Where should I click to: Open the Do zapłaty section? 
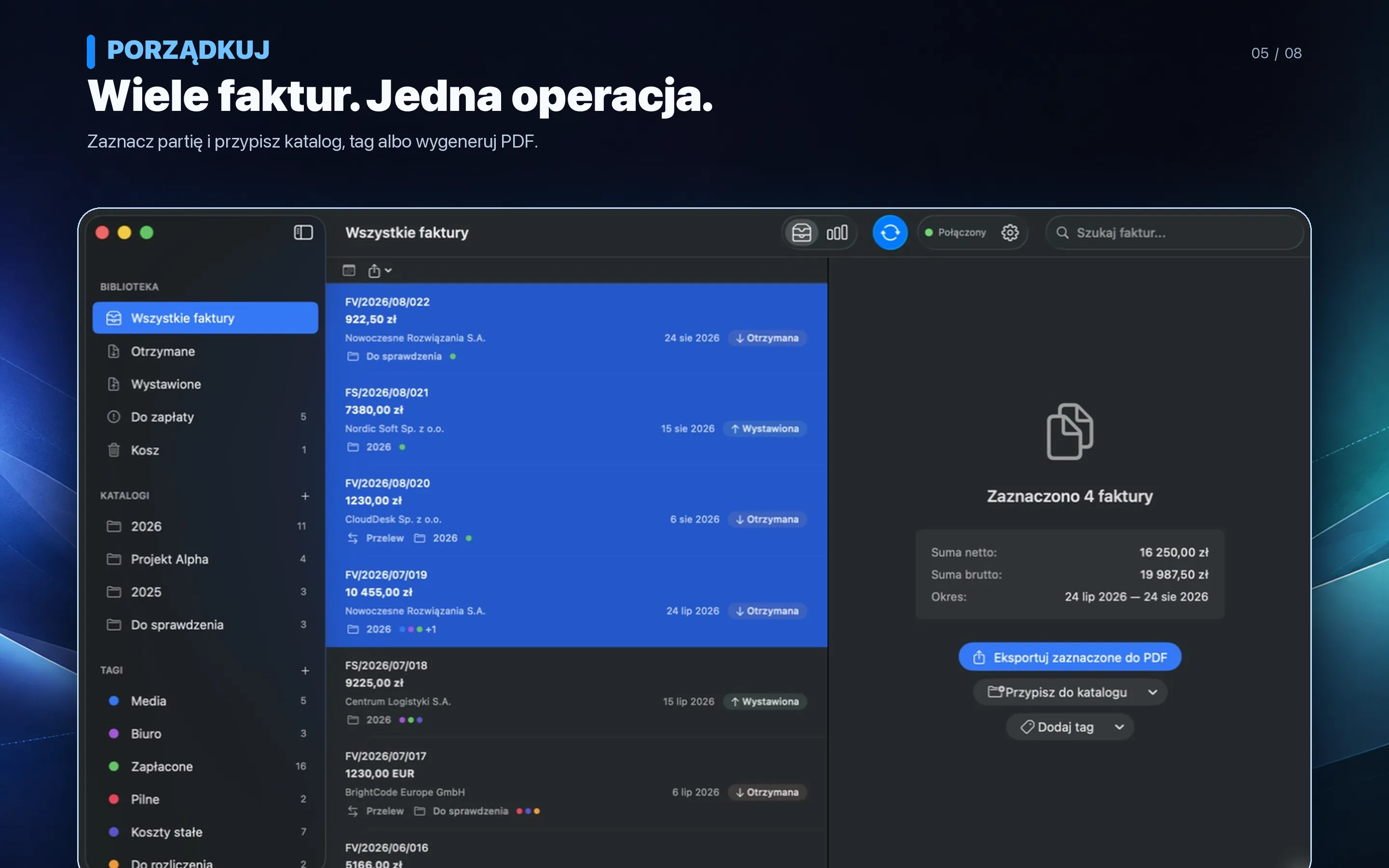click(x=205, y=417)
